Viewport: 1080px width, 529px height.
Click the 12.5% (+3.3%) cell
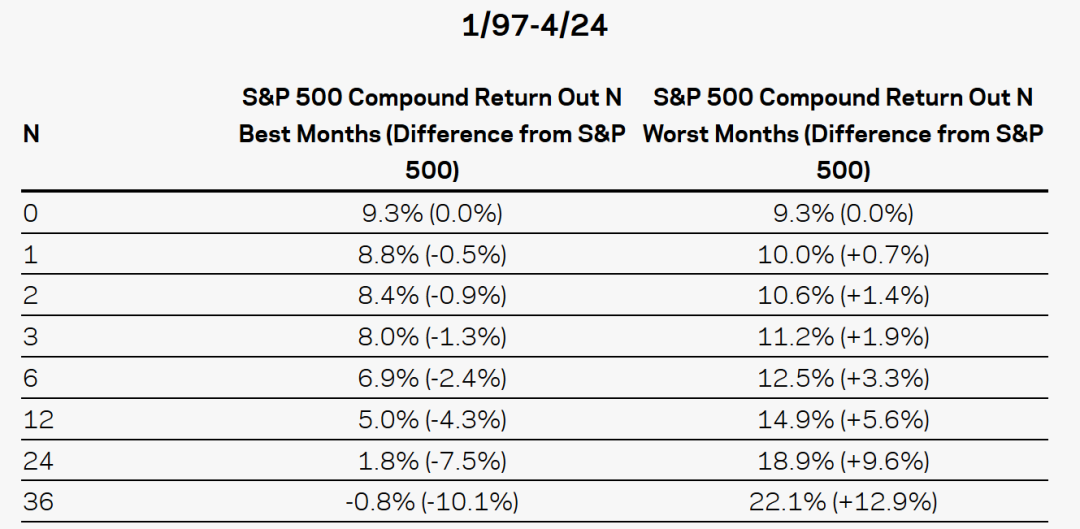pyautogui.click(x=843, y=378)
